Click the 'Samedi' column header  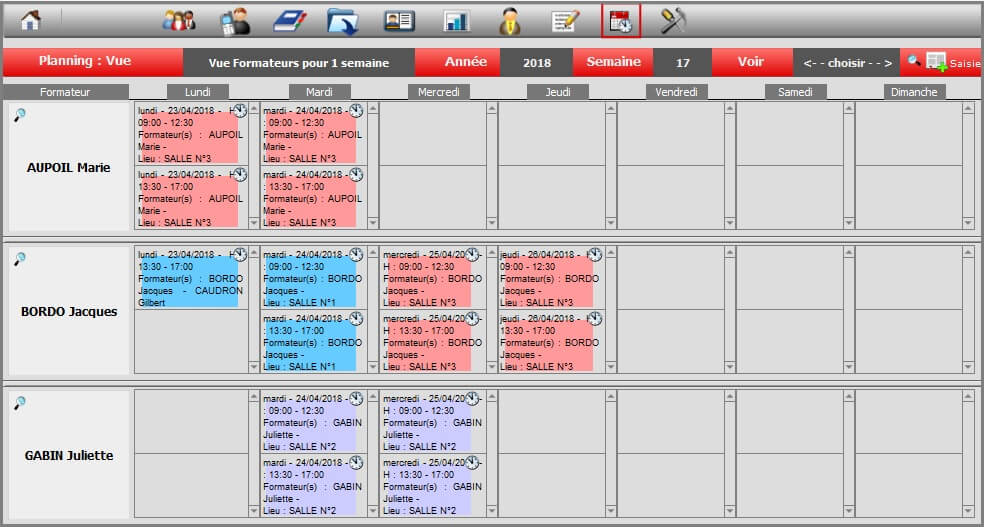click(795, 92)
